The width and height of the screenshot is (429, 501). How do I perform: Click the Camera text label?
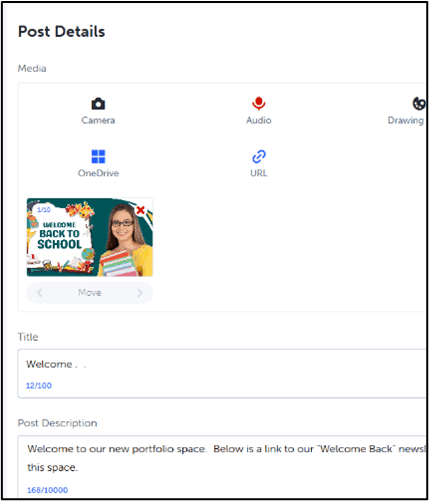pos(98,120)
